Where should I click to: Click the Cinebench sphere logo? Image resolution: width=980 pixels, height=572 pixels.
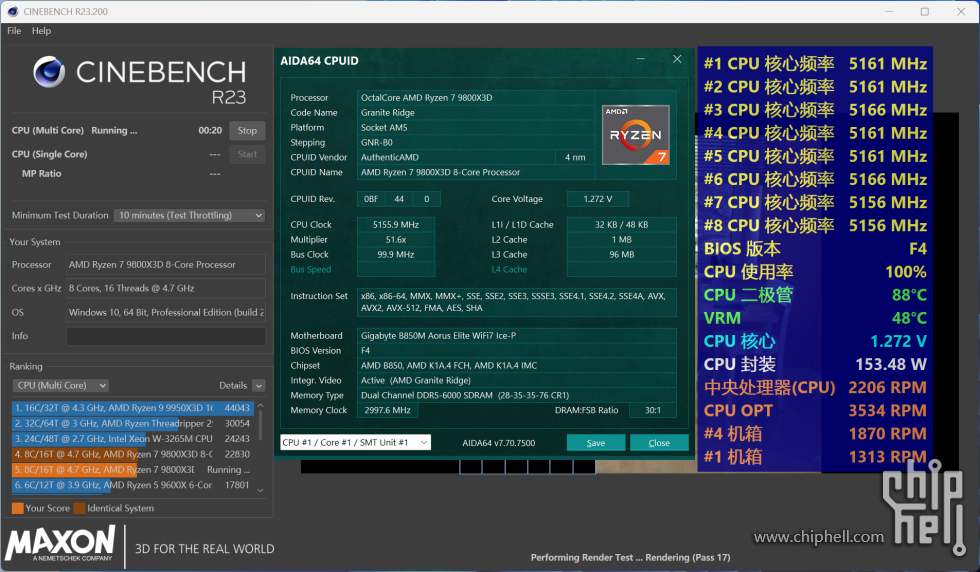point(49,71)
